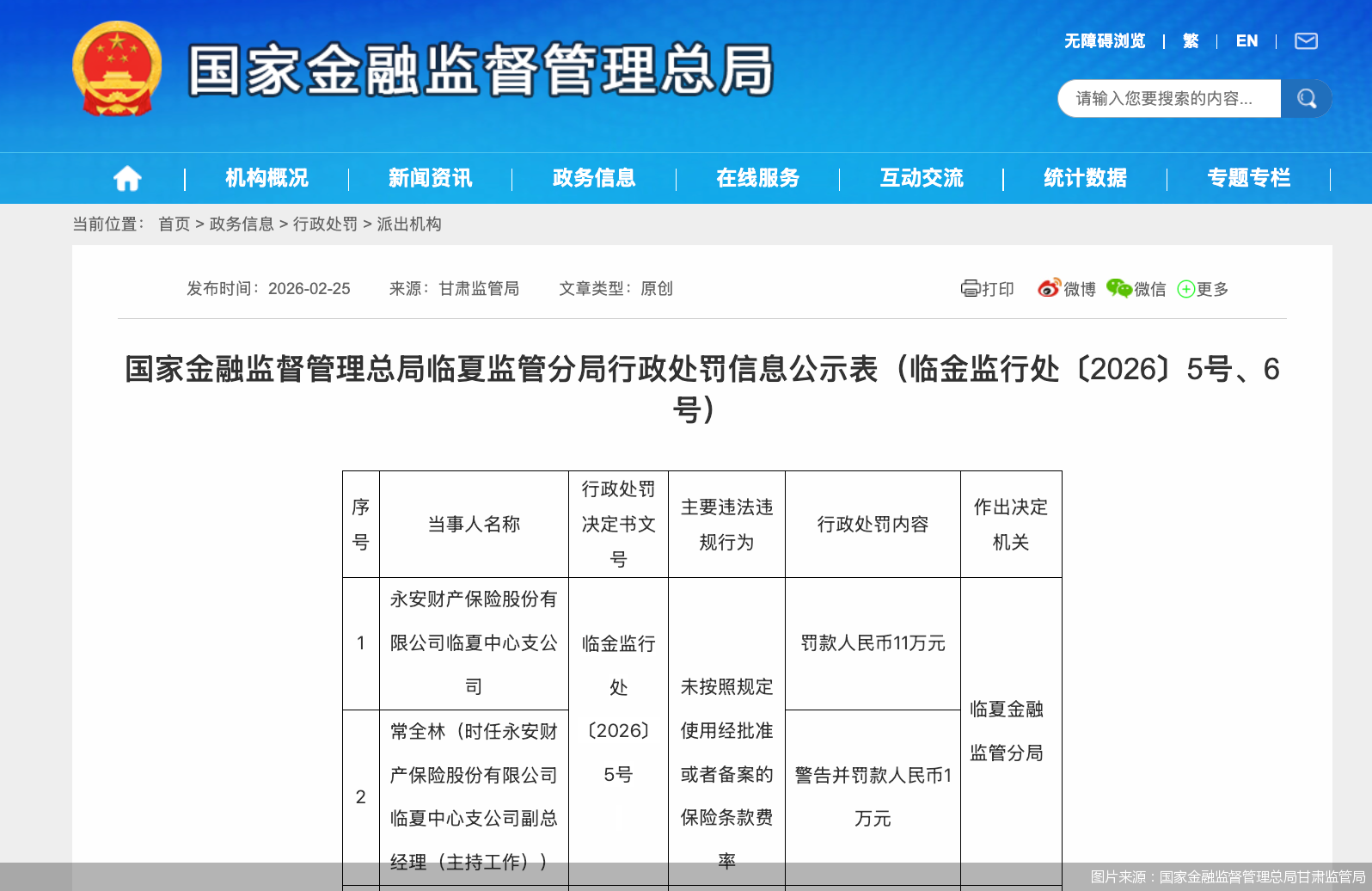Click the 无障碍浏览 link
This screenshot has height=891, width=1372.
[1105, 41]
